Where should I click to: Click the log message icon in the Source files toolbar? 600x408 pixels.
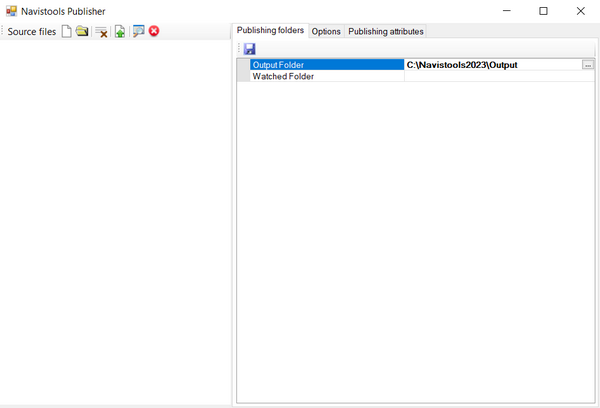pyautogui.click(x=138, y=32)
